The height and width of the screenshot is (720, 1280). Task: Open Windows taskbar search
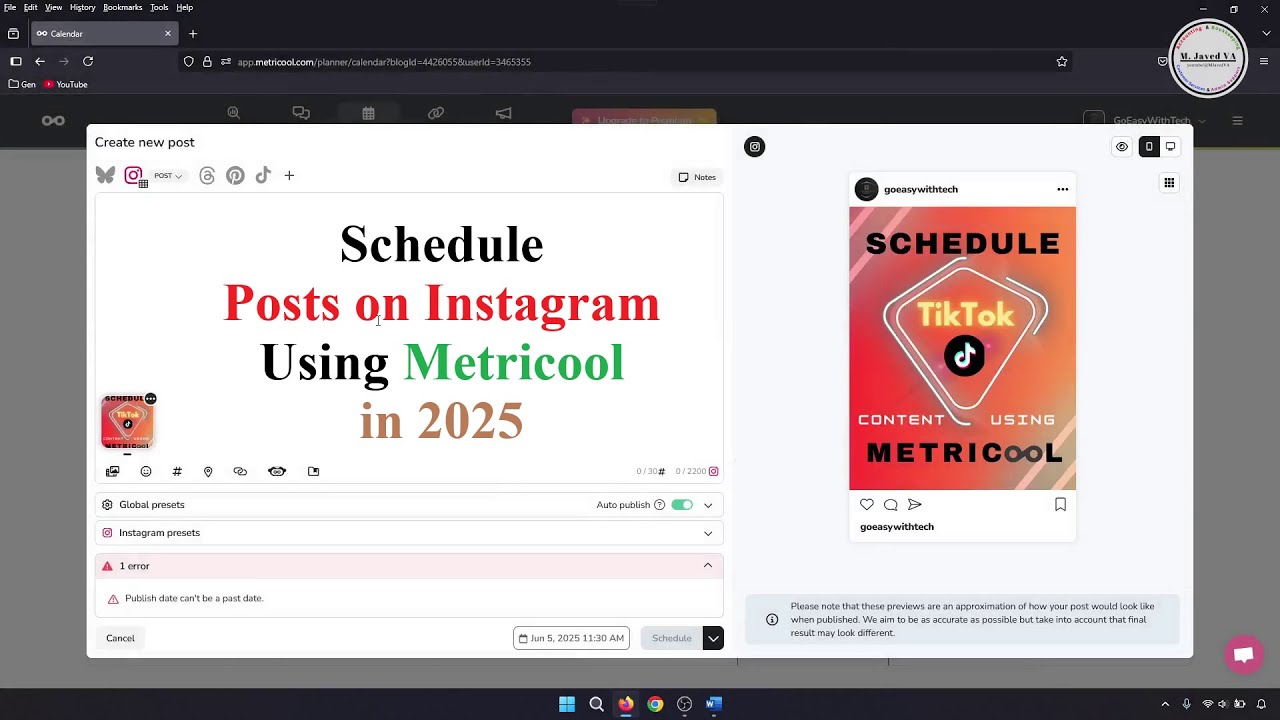596,704
